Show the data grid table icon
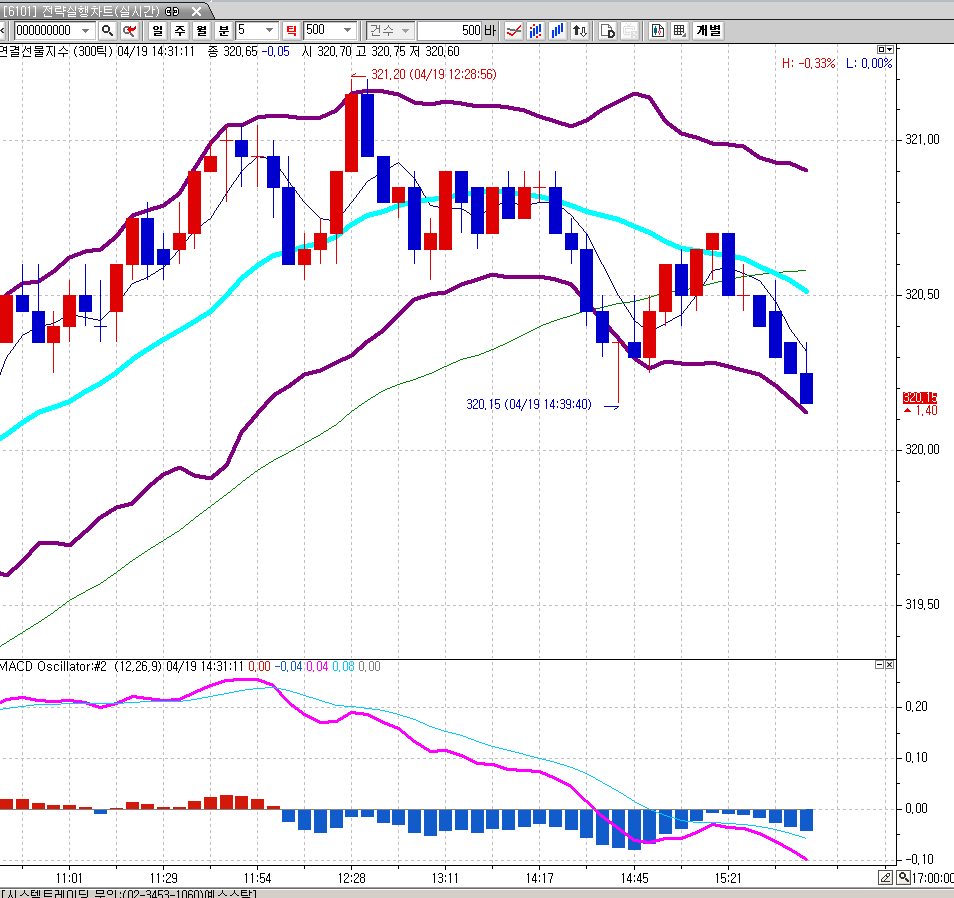This screenshot has height=898, width=954. click(x=679, y=30)
